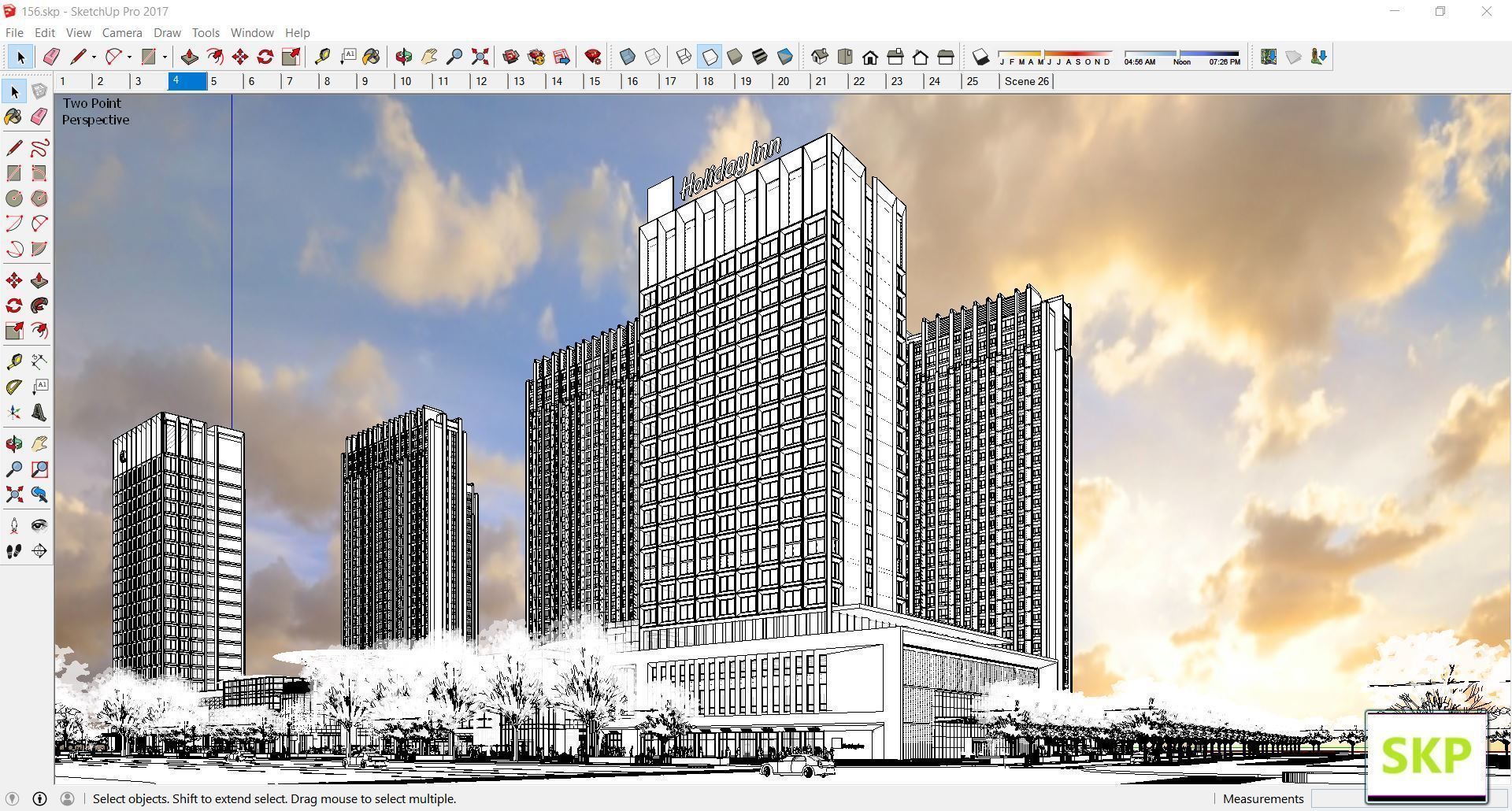The width and height of the screenshot is (1512, 811).
Task: Open Line tool dropdown arrow
Action: (x=94, y=57)
